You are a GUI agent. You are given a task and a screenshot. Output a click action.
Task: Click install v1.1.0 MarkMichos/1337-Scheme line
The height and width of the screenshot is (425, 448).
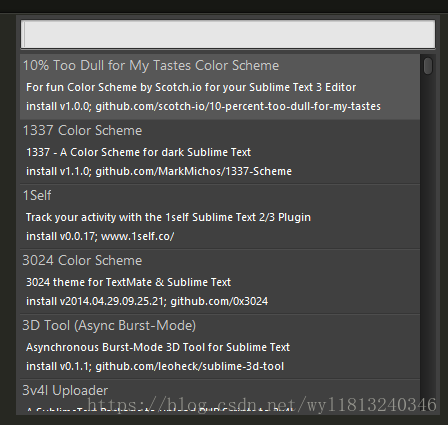point(159,171)
